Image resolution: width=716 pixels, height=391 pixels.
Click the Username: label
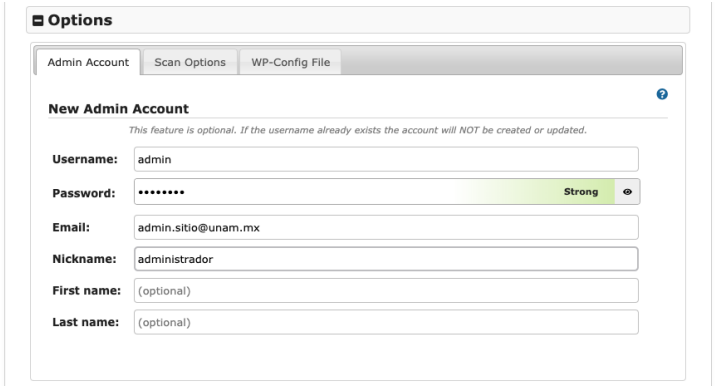click(x=85, y=159)
